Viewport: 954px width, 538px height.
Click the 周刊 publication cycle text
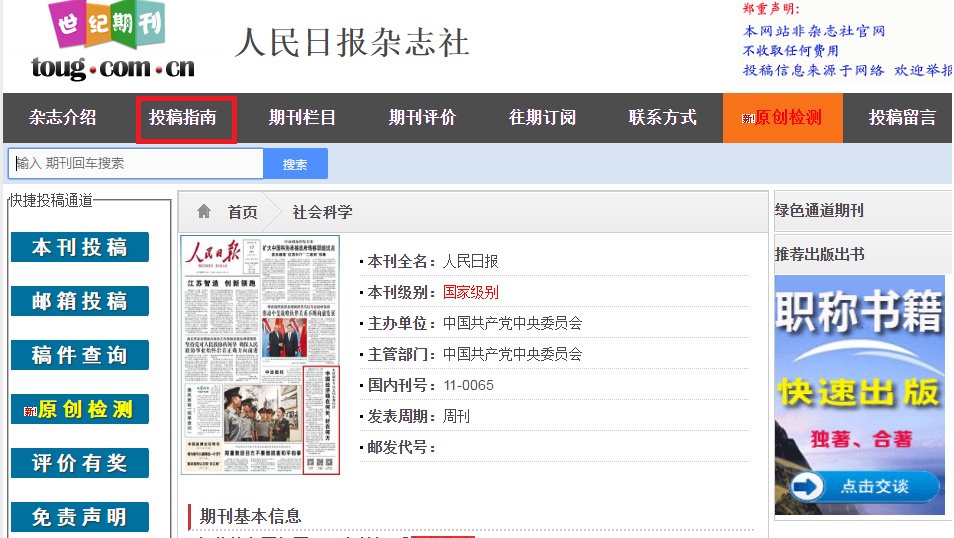coord(456,416)
